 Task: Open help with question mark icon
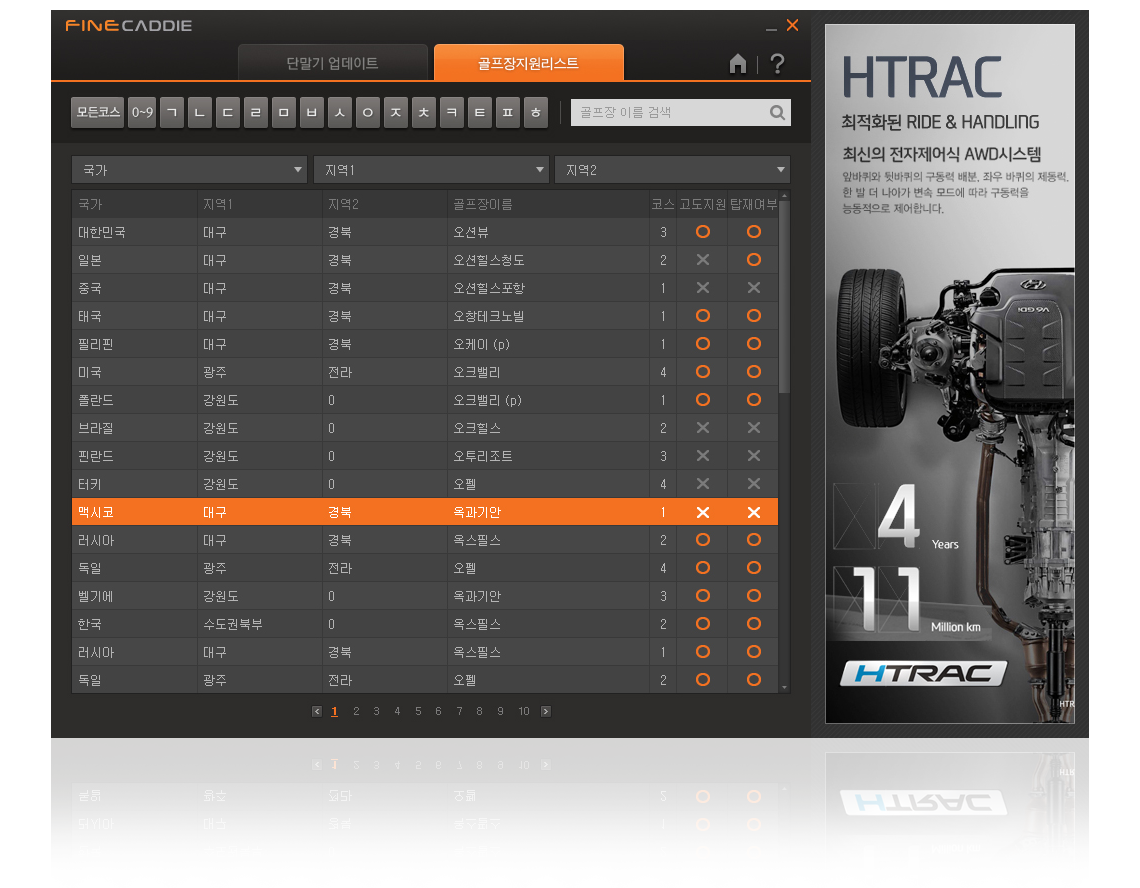tap(777, 64)
